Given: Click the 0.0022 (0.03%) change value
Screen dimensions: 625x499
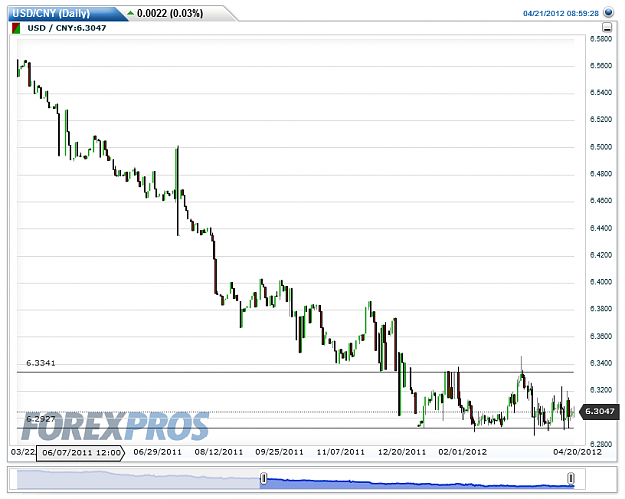Looking at the screenshot, I should pos(170,14).
